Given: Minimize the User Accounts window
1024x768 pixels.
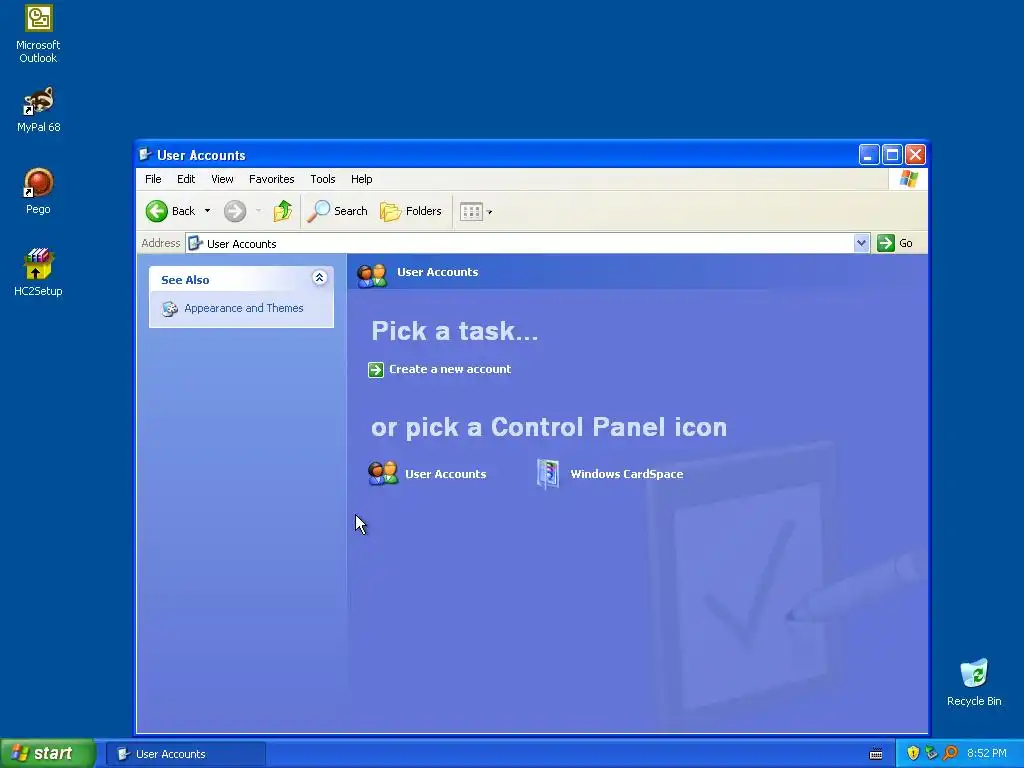Looking at the screenshot, I should (x=869, y=155).
